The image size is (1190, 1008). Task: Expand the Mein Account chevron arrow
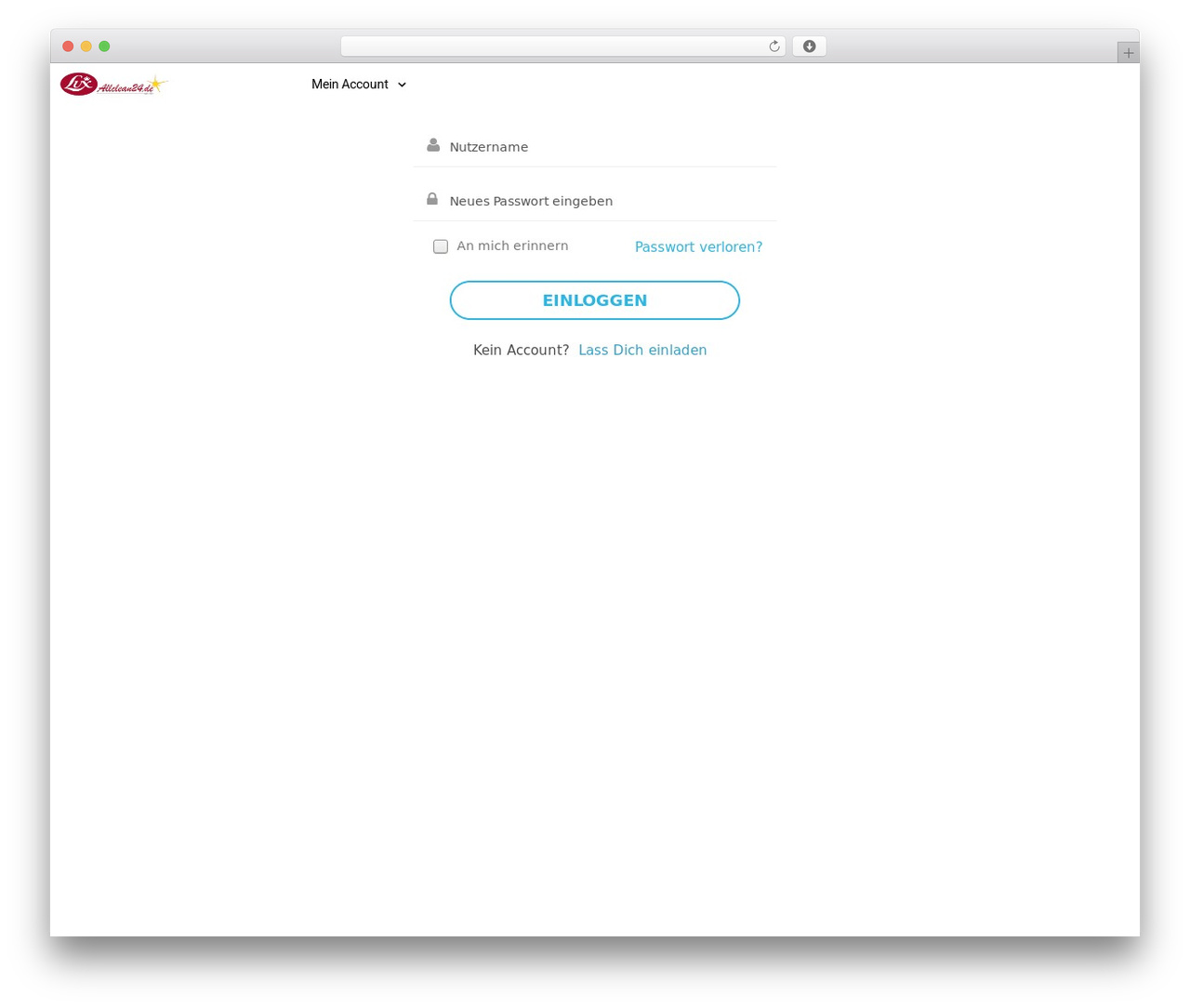(x=402, y=85)
